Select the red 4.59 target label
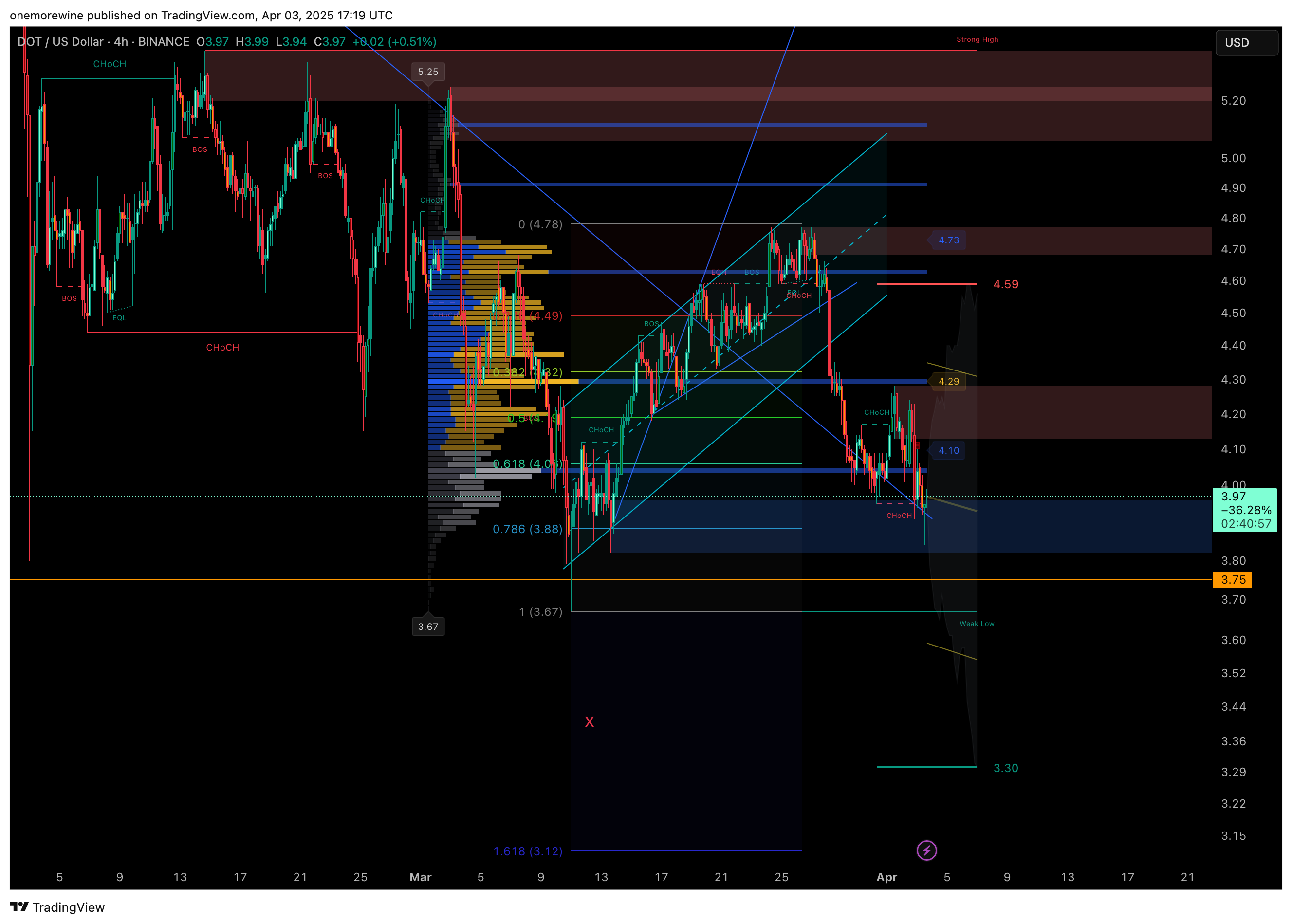The image size is (1292, 924). pos(1005,284)
